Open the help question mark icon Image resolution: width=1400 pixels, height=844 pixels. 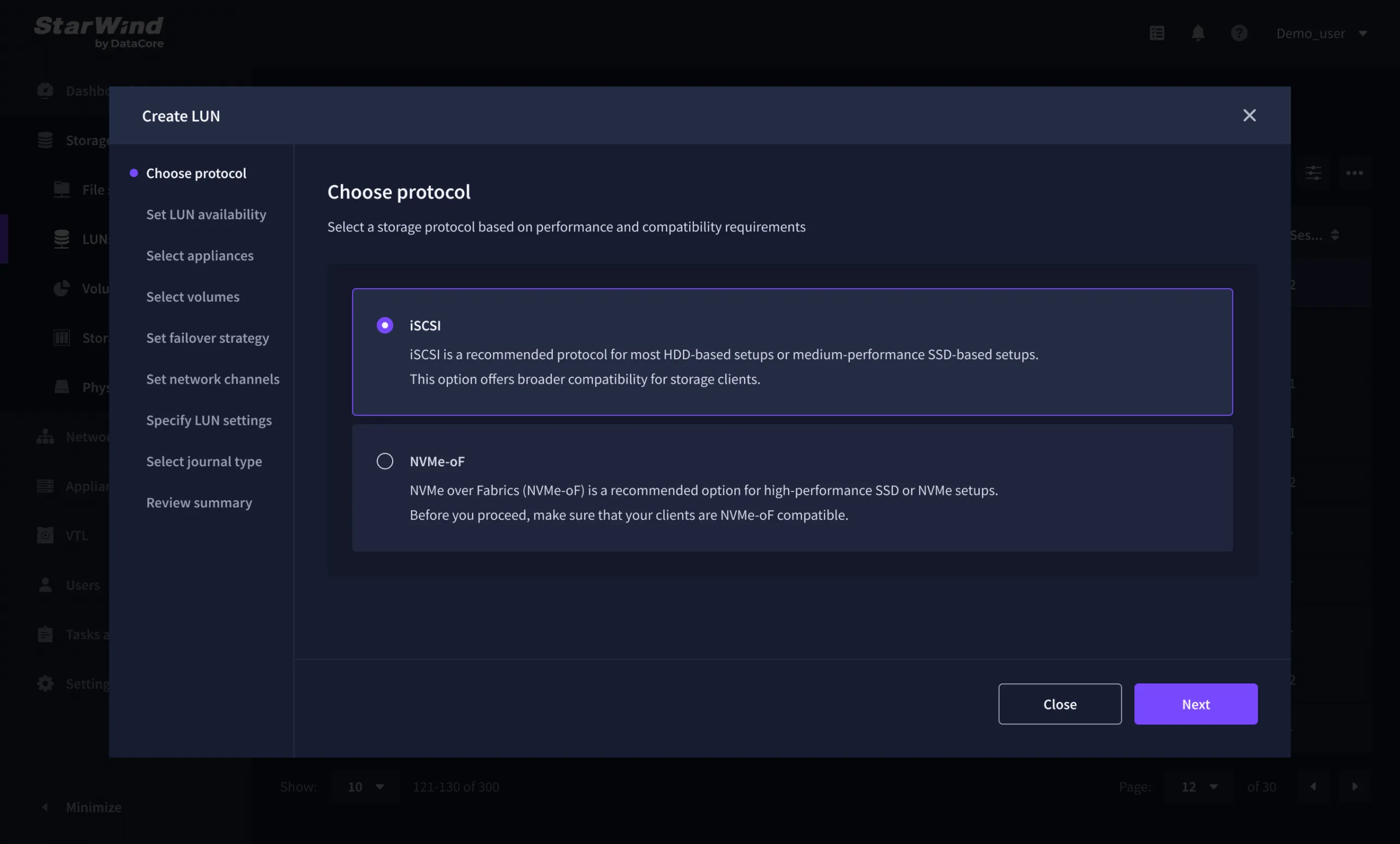(x=1239, y=33)
